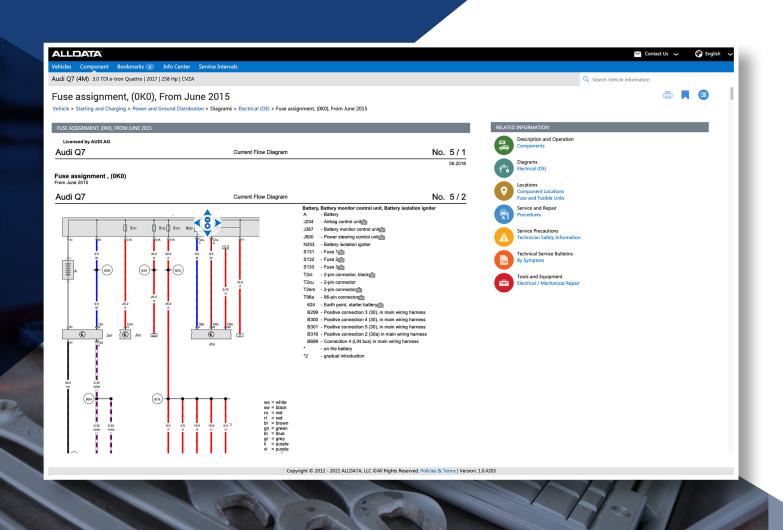Click the round blue article view icon

click(705, 96)
